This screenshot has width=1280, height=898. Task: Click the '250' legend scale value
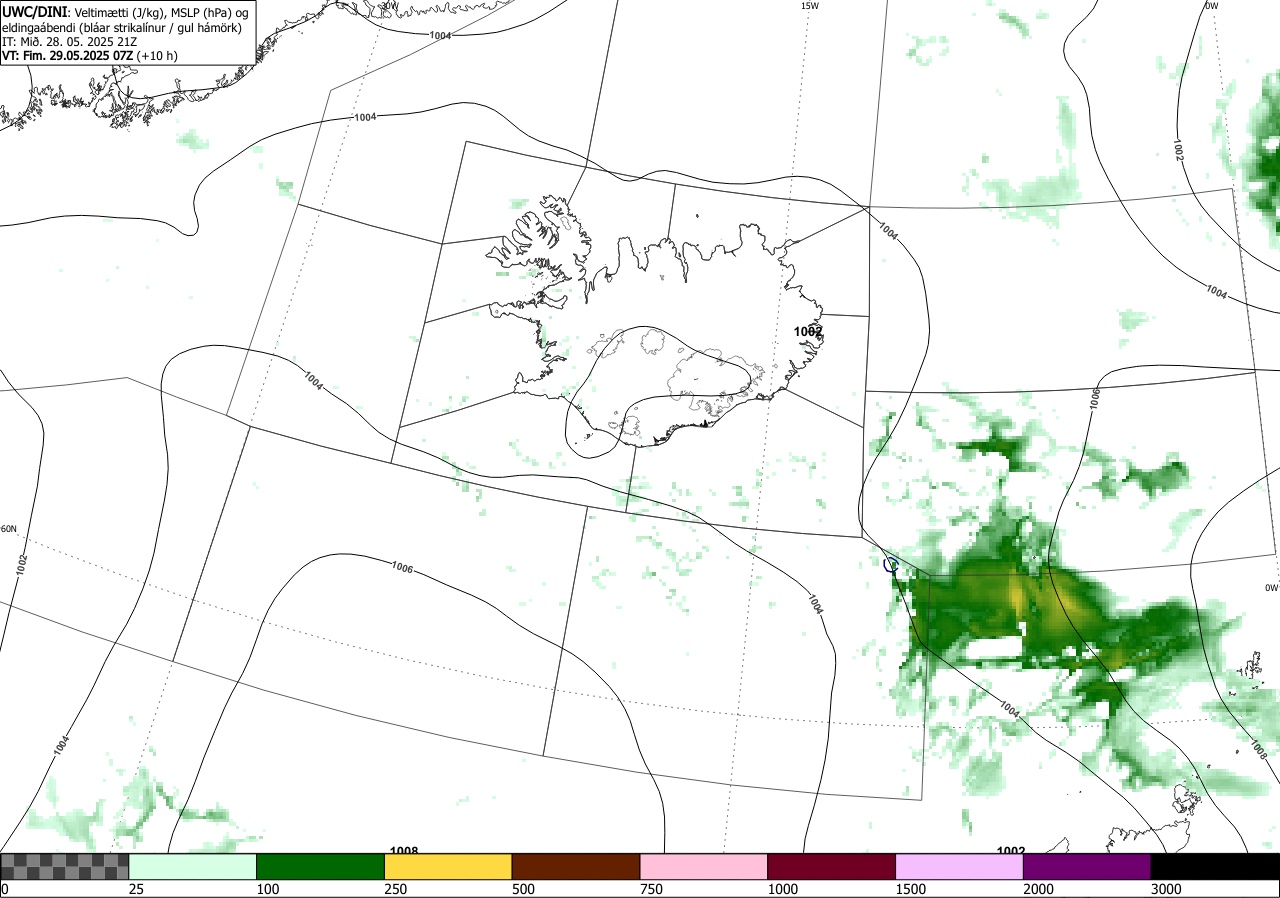[397, 889]
